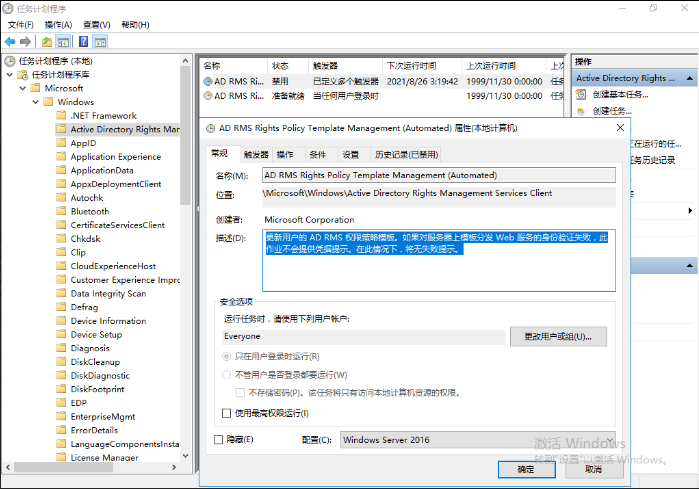Image resolution: width=699 pixels, height=489 pixels.
Task: Select the 任务计划程序 (本地) root icon
Action: coord(9,61)
